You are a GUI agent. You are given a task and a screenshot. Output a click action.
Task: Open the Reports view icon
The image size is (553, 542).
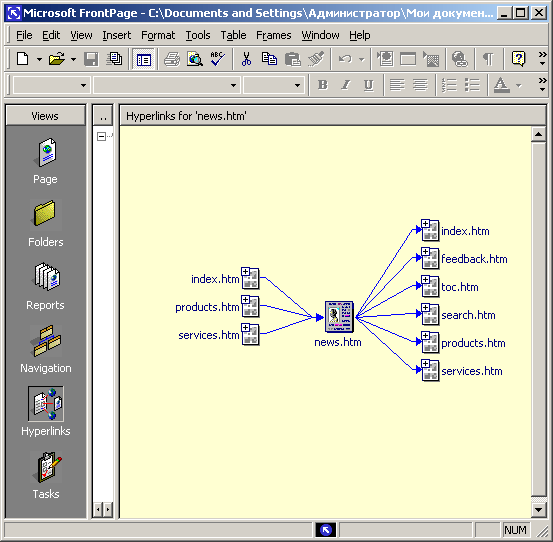tap(46, 278)
